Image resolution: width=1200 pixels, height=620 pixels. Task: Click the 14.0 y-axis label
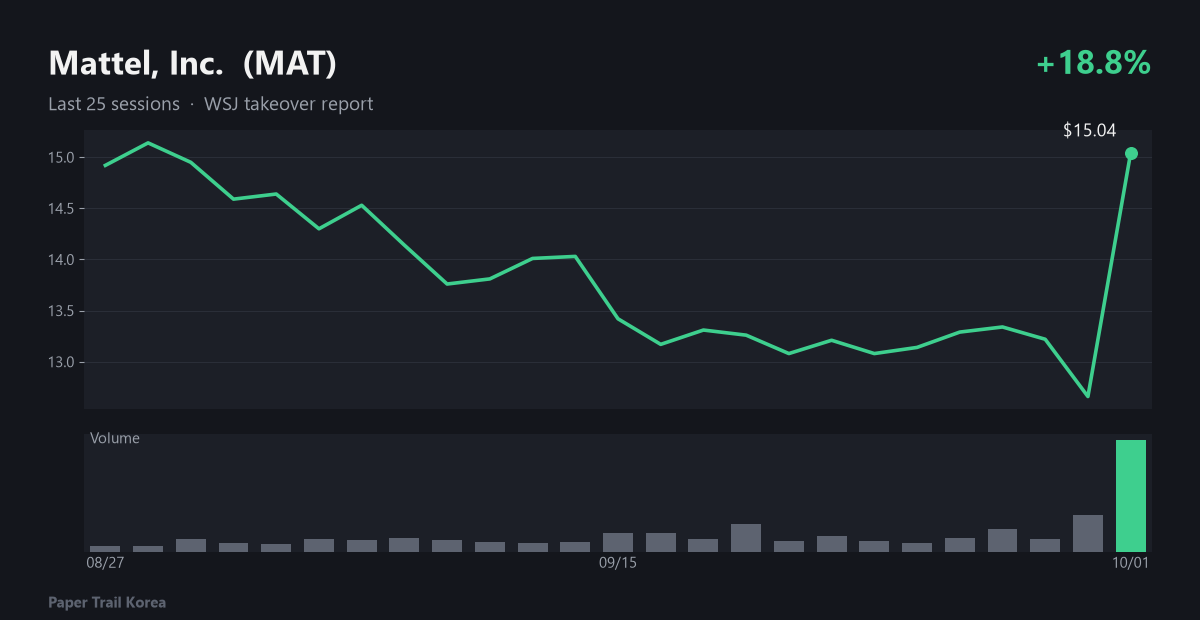point(61,259)
